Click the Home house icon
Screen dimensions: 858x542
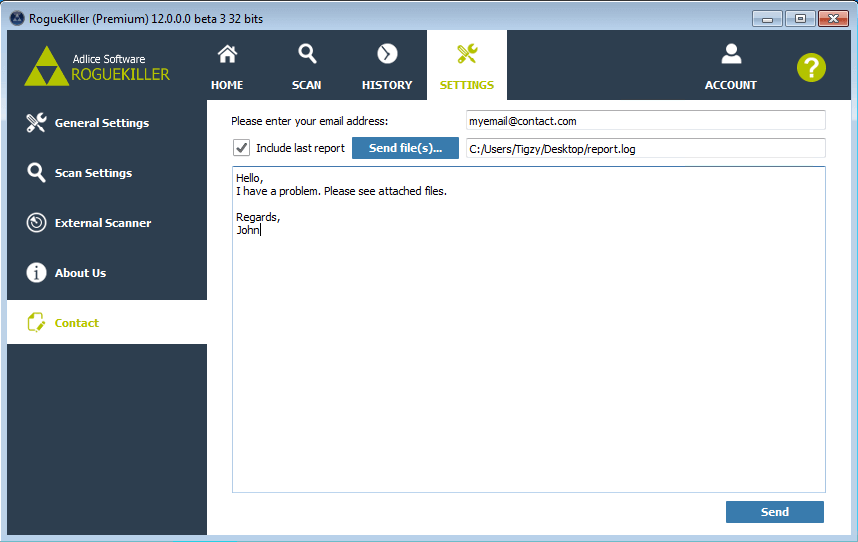227,54
